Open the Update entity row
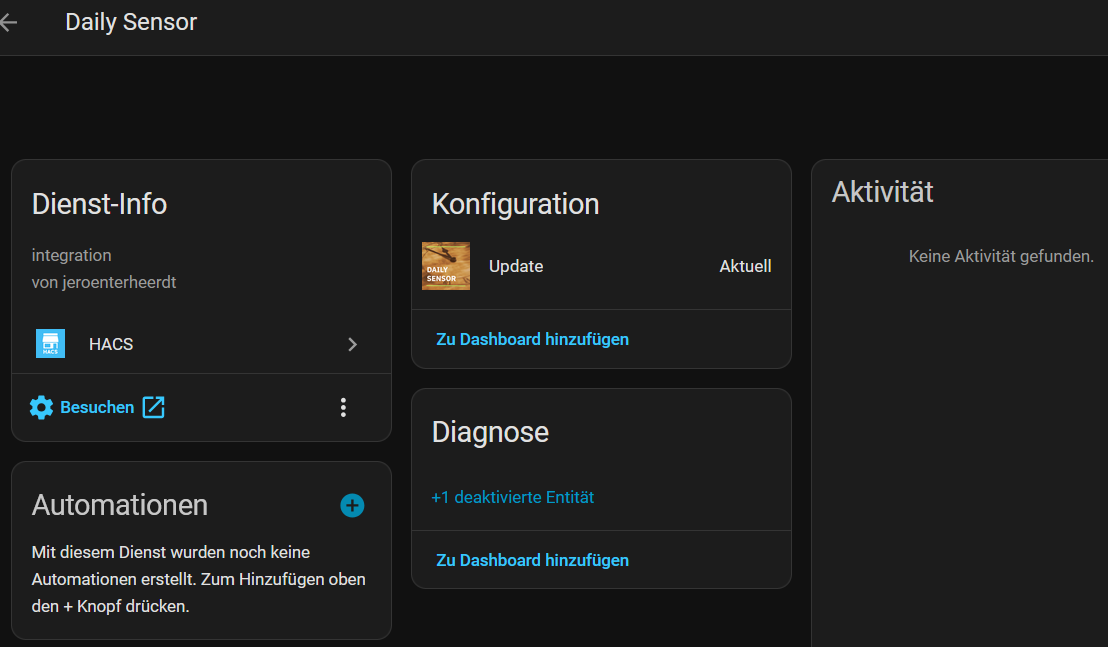The height and width of the screenshot is (647, 1108). click(x=601, y=266)
